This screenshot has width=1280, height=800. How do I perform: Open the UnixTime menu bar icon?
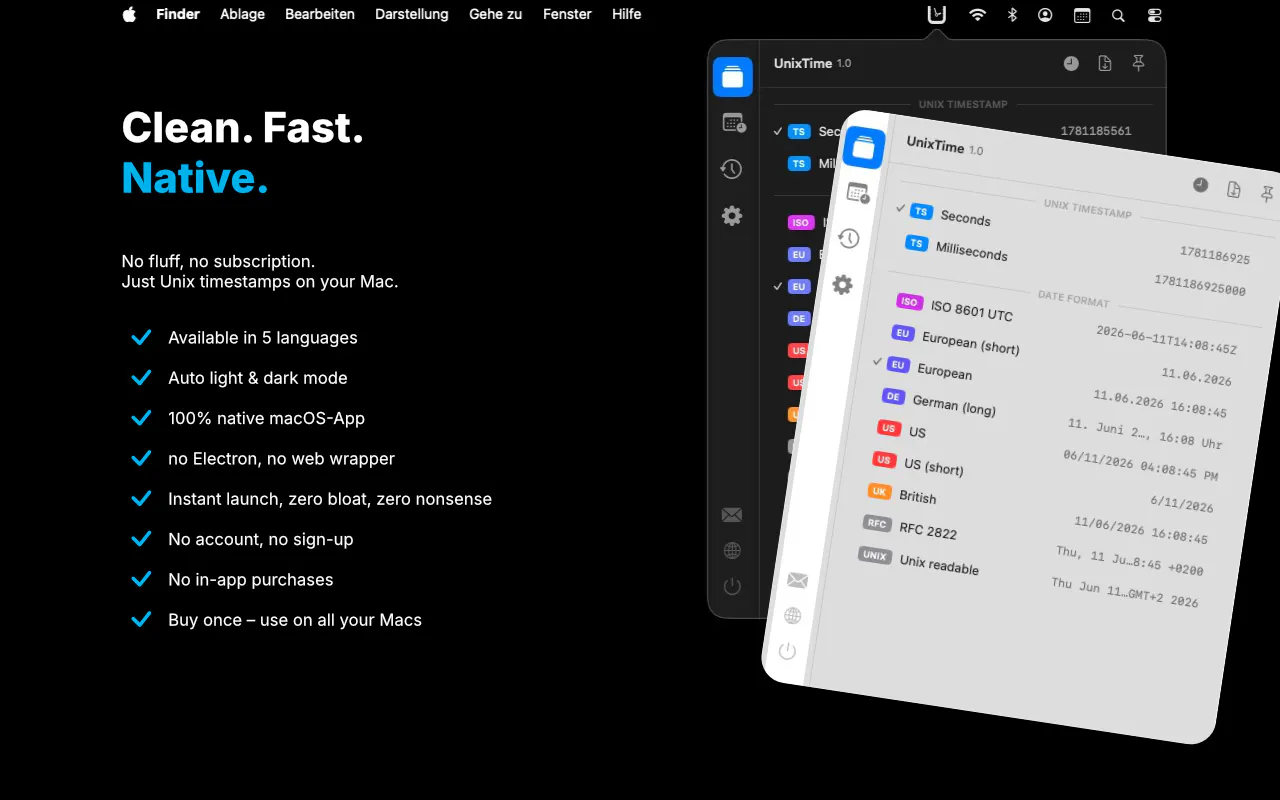click(x=936, y=15)
